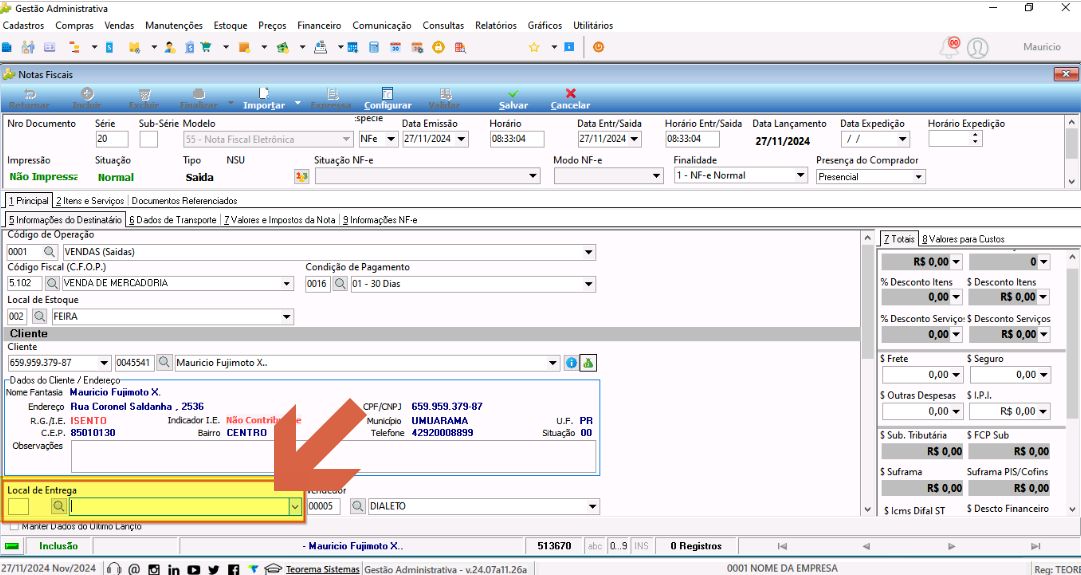Open the YouTube icon in status bar
Screen dimensions: 1081x575
point(194,569)
